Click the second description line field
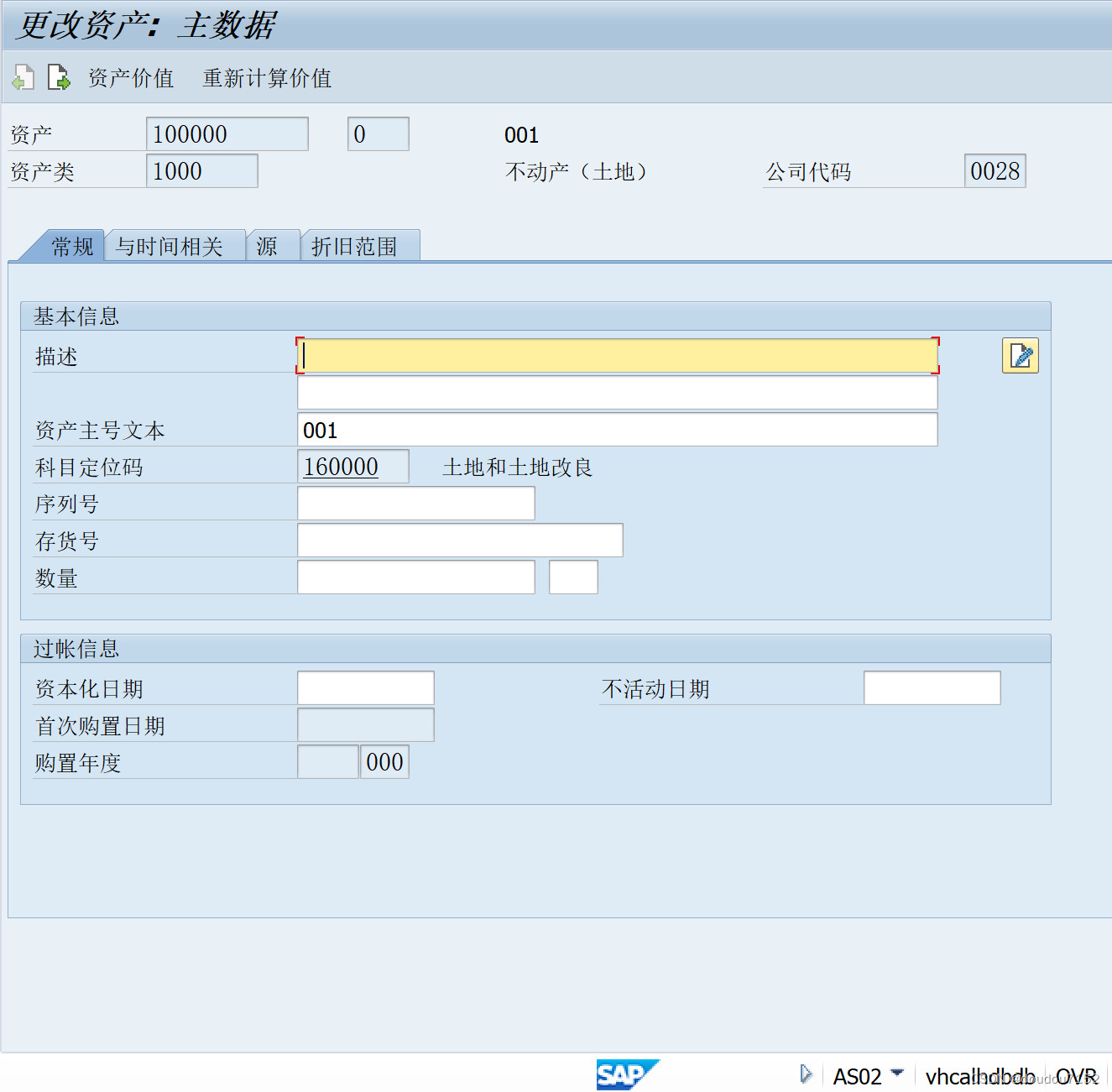This screenshot has width=1112, height=1092. [618, 393]
